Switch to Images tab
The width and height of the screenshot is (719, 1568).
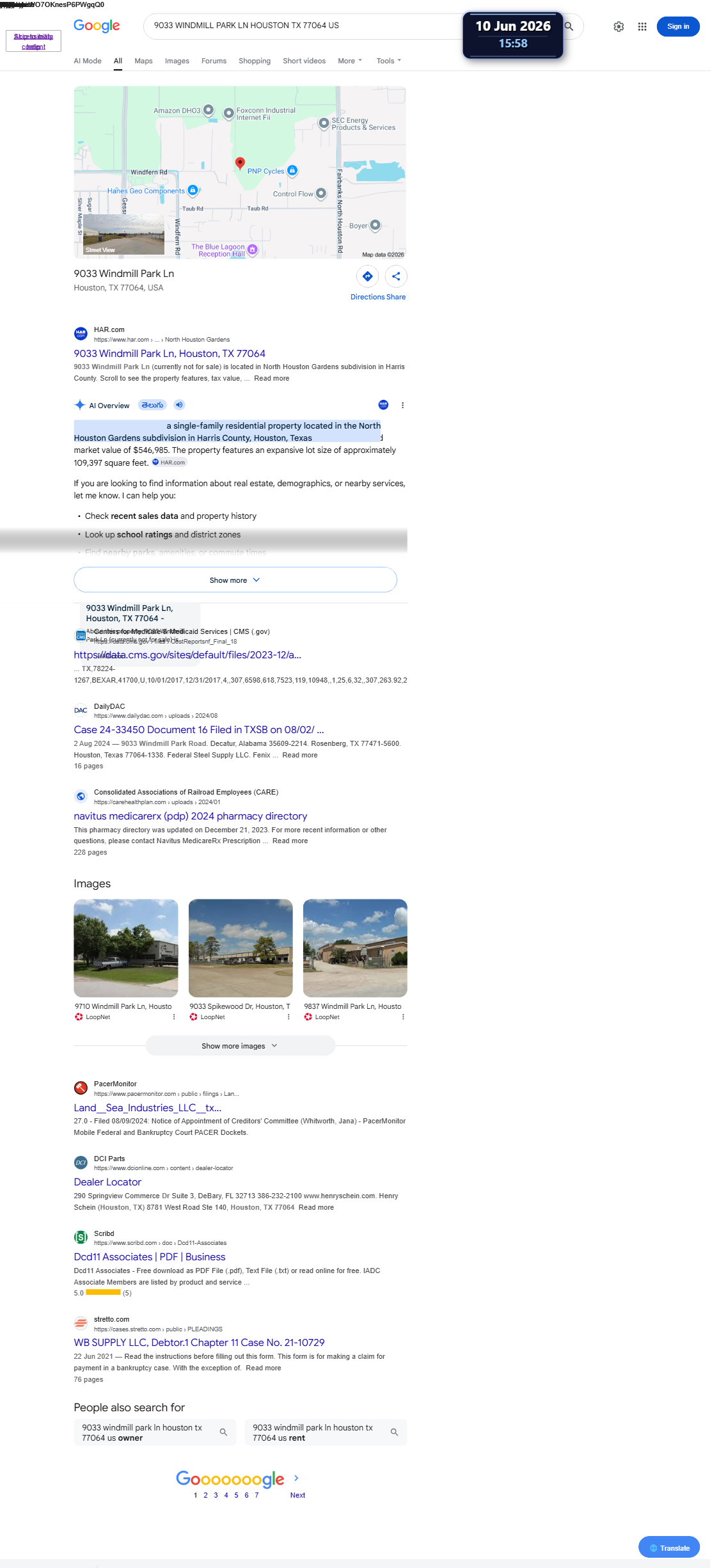(x=177, y=61)
